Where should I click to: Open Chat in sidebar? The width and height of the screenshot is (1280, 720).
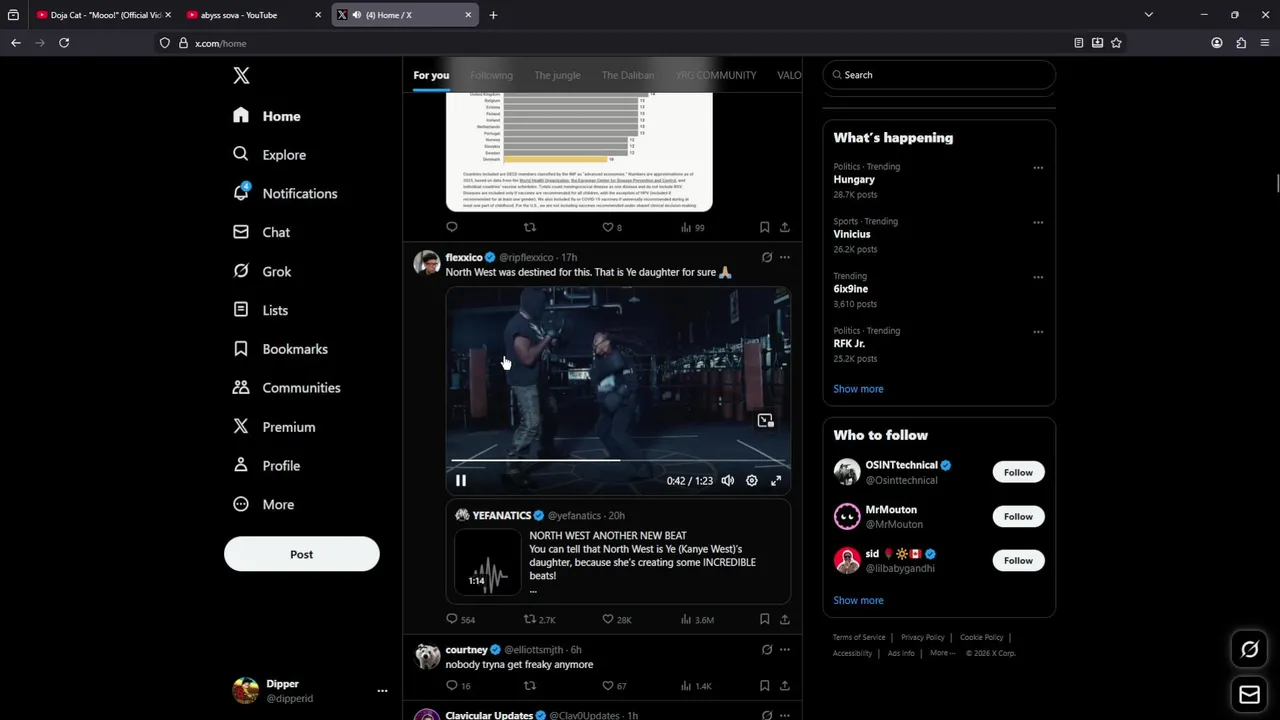coord(261,232)
